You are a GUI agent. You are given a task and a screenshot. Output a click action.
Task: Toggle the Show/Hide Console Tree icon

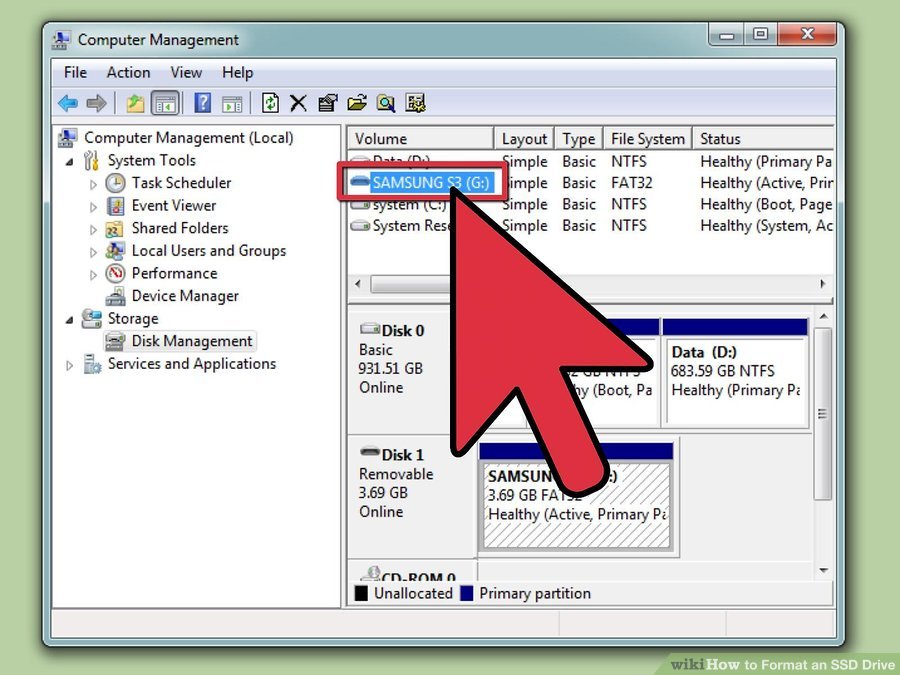165,103
